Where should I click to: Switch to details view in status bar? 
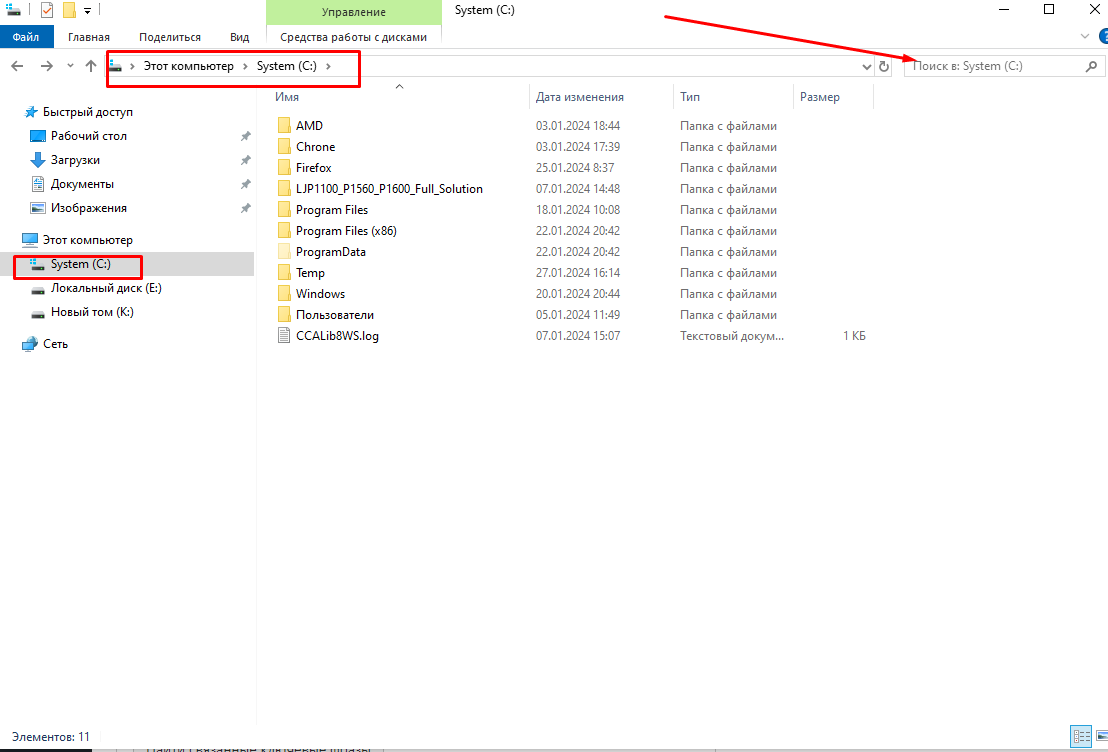tap(1080, 736)
